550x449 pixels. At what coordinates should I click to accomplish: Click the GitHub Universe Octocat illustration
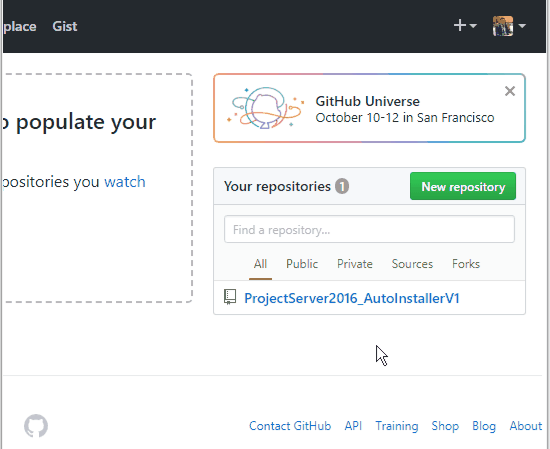[x=265, y=108]
